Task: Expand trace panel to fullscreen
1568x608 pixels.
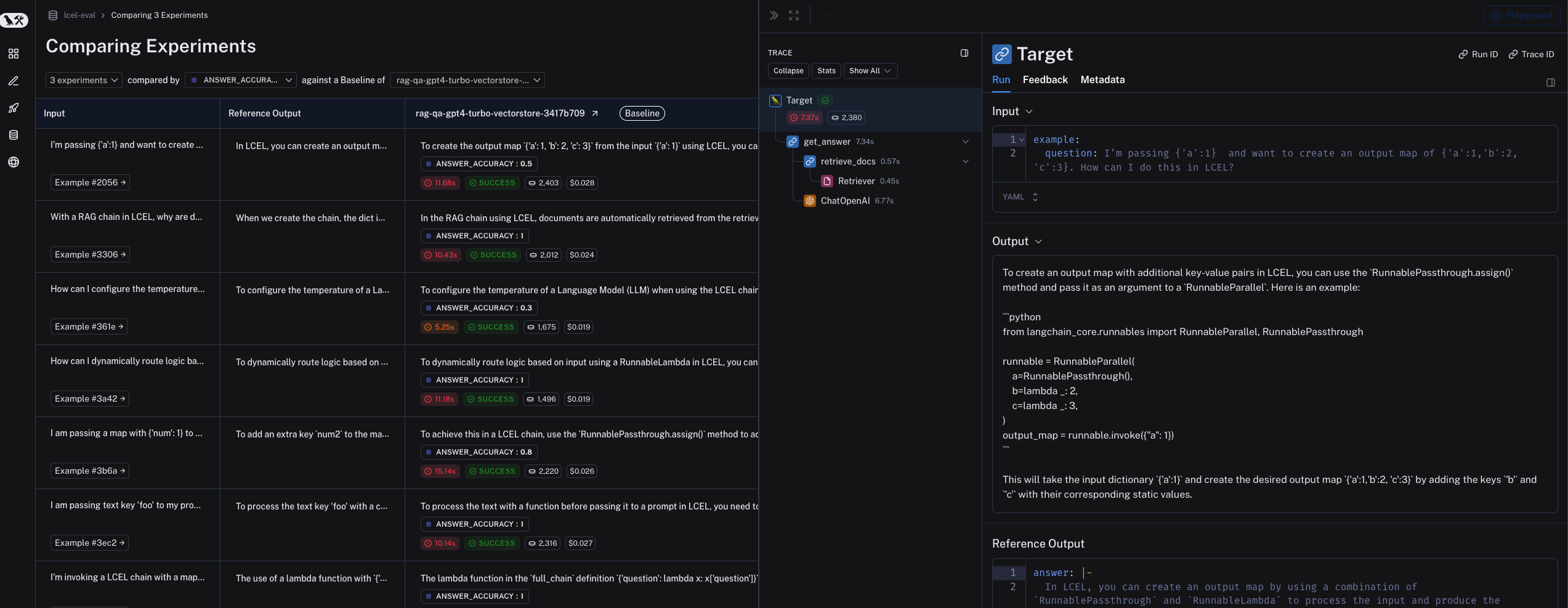Action: [x=794, y=15]
